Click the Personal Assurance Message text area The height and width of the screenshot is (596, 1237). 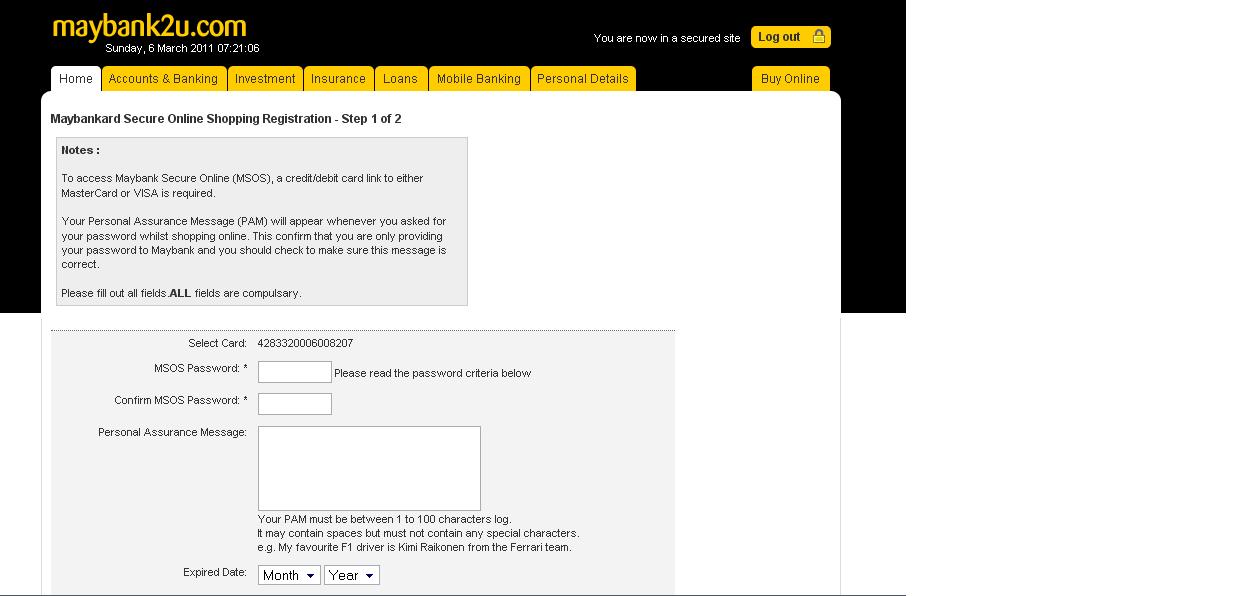pos(368,467)
